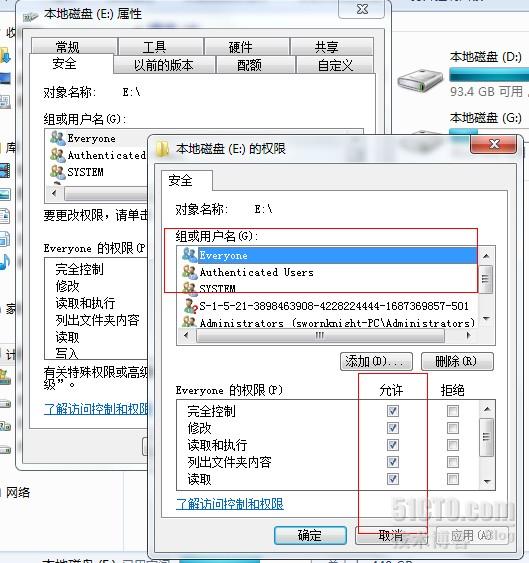The width and height of the screenshot is (529, 563).
Task: Select 安全 tab in permissions dialog
Action: point(187,180)
